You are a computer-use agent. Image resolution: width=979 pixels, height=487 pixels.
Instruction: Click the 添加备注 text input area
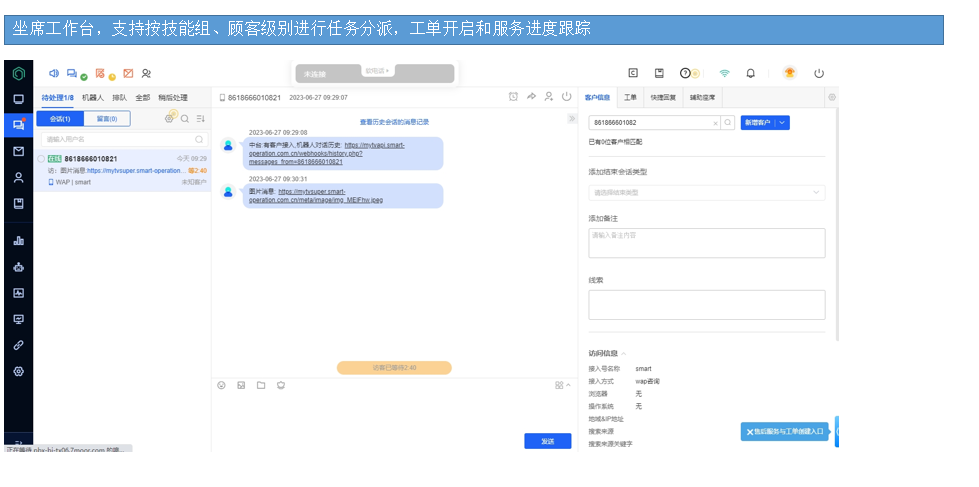(x=706, y=243)
